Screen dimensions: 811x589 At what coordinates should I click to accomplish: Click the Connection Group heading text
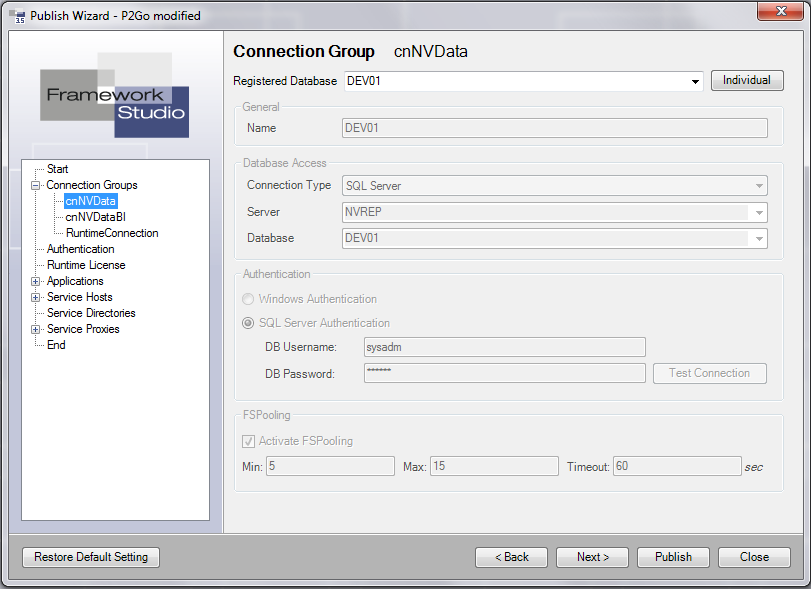point(304,52)
